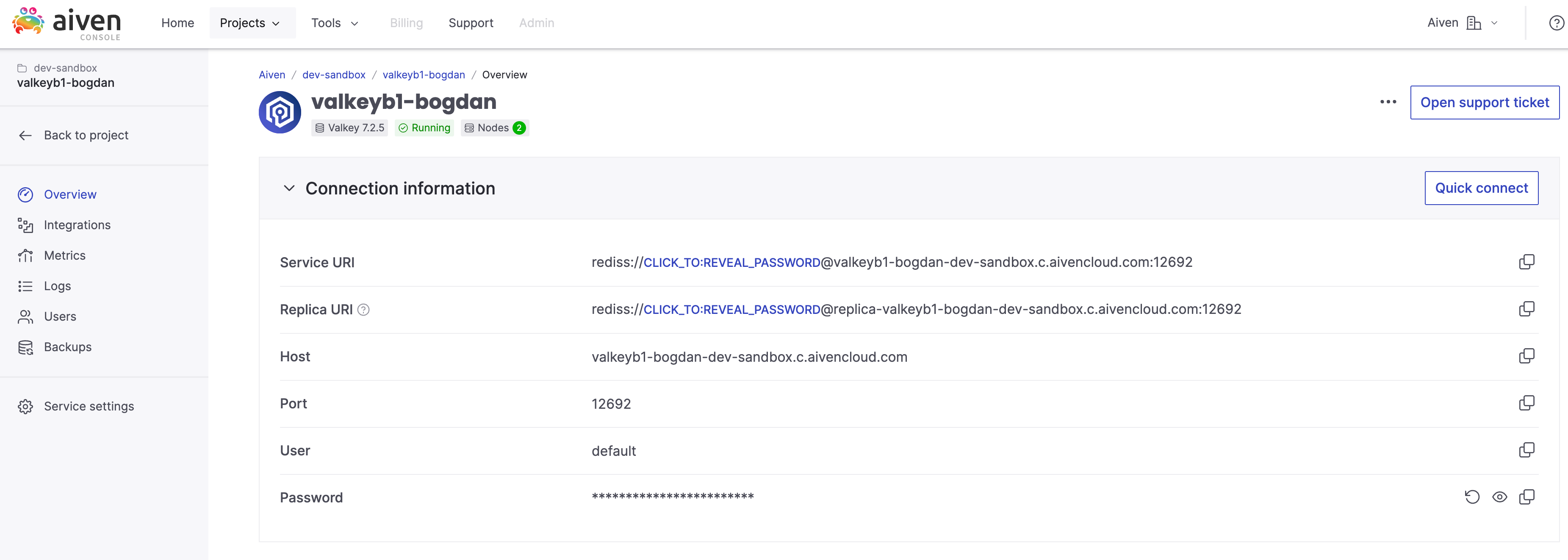Viewport: 1568px width, 560px height.
Task: Open Logs in the sidebar
Action: point(57,286)
